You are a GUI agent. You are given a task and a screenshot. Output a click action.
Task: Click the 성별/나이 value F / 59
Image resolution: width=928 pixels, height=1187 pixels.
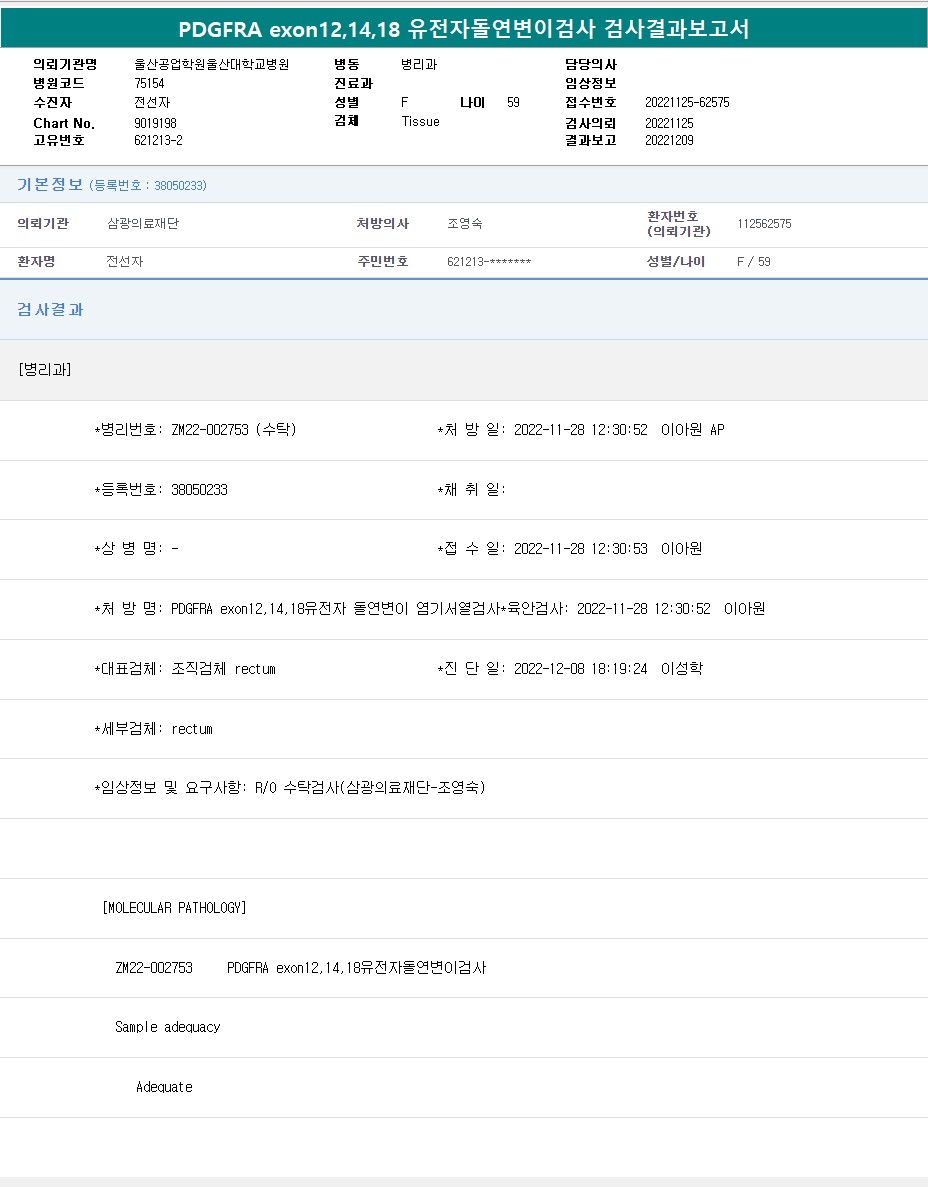coord(753,262)
